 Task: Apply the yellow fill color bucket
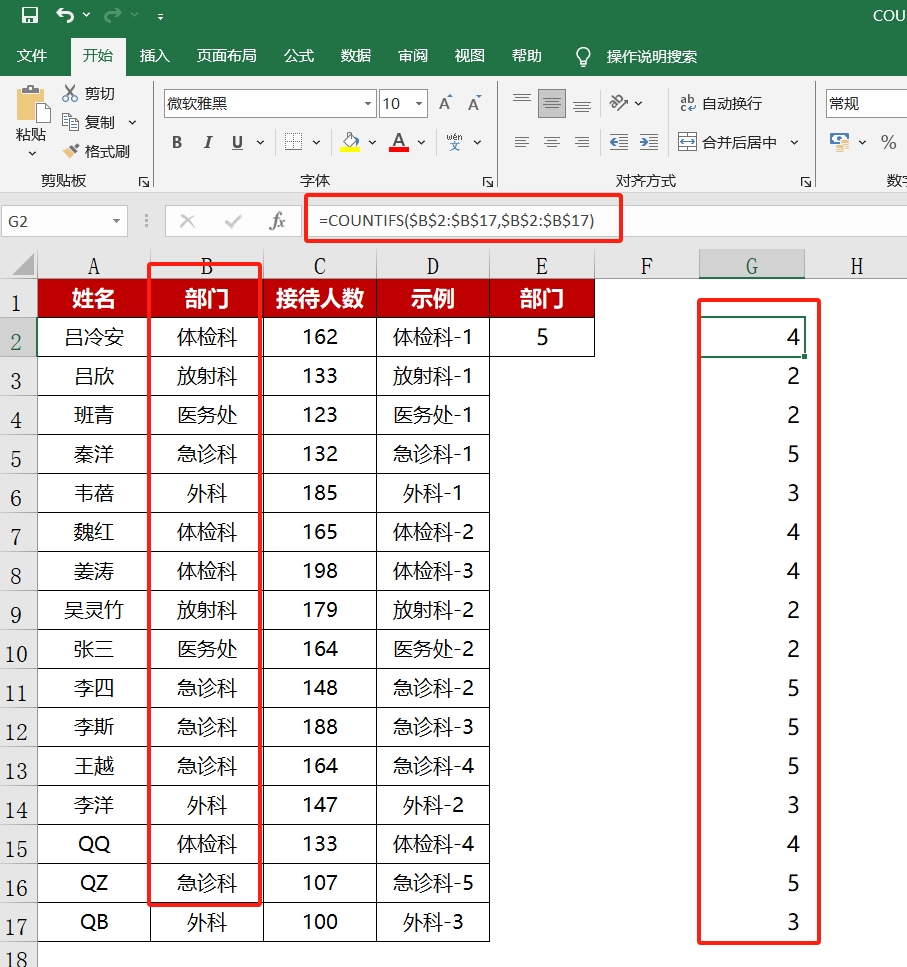pos(350,142)
